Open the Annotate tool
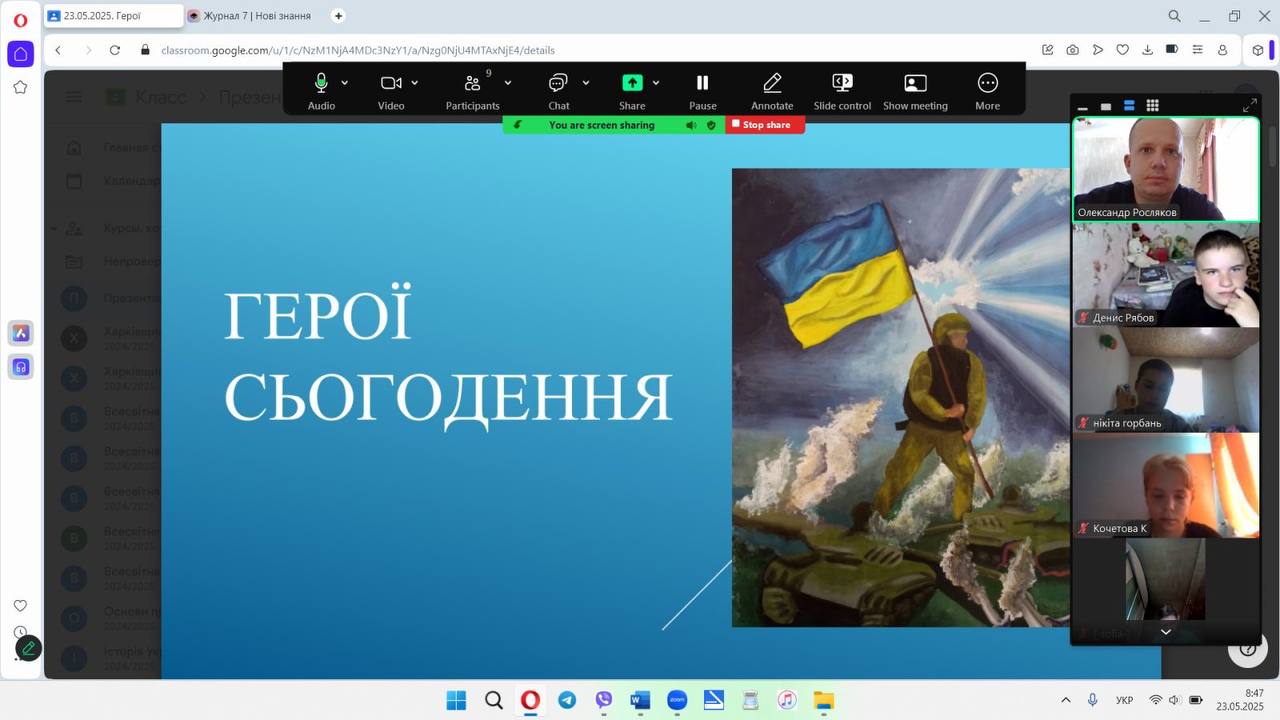This screenshot has height=720, width=1280. 772,90
